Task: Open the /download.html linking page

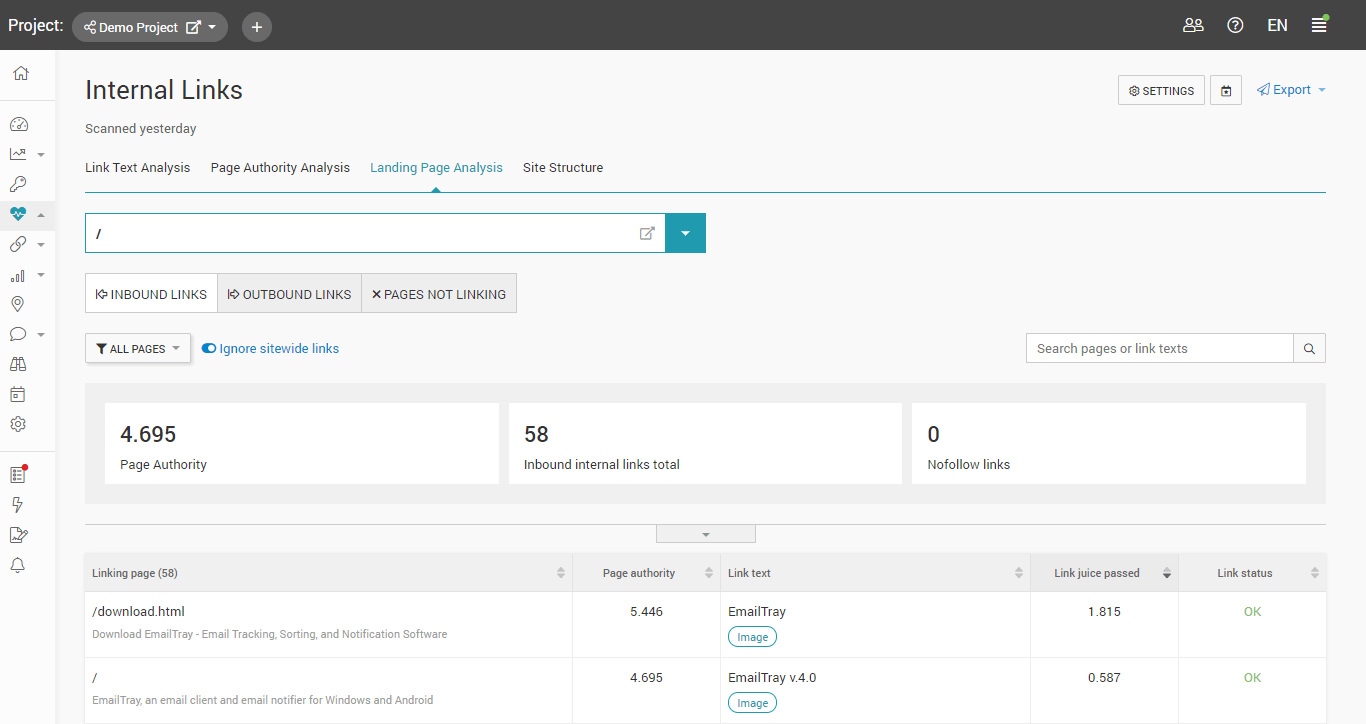Action: [138, 611]
